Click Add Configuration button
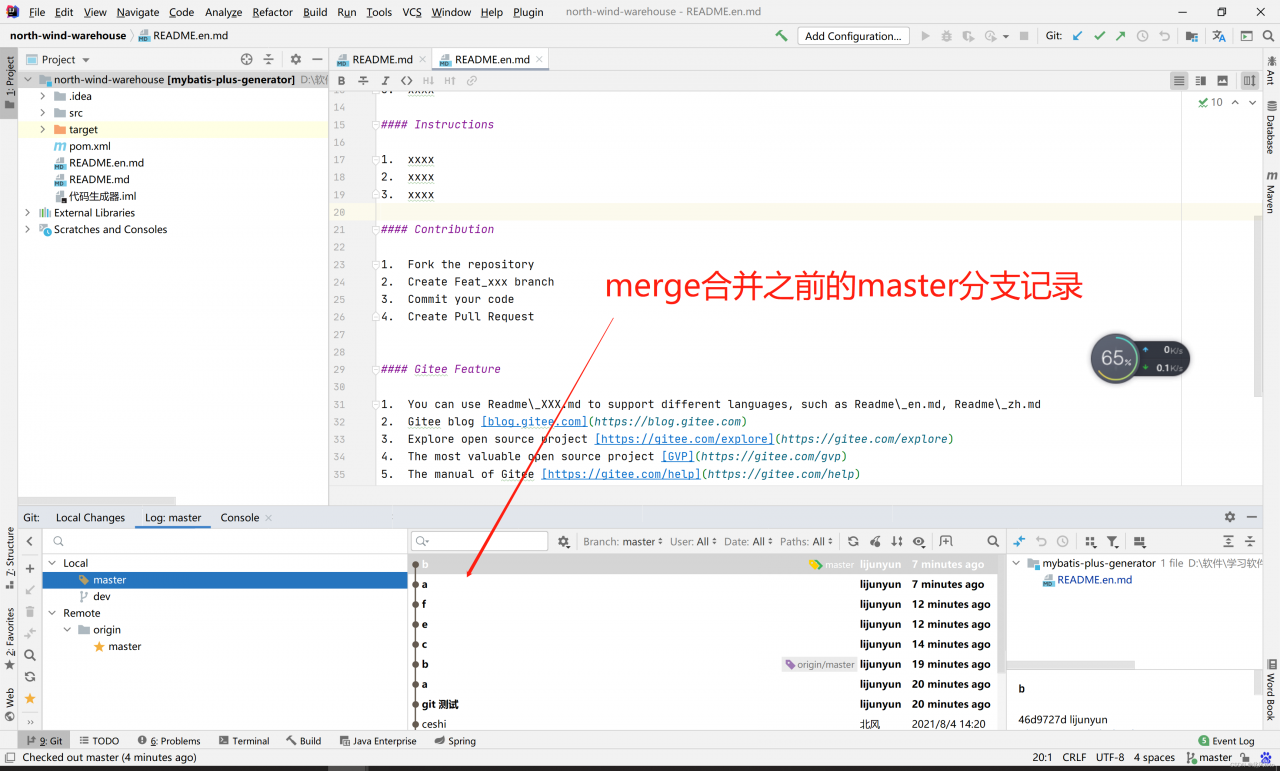This screenshot has width=1280, height=771. pyautogui.click(x=853, y=36)
